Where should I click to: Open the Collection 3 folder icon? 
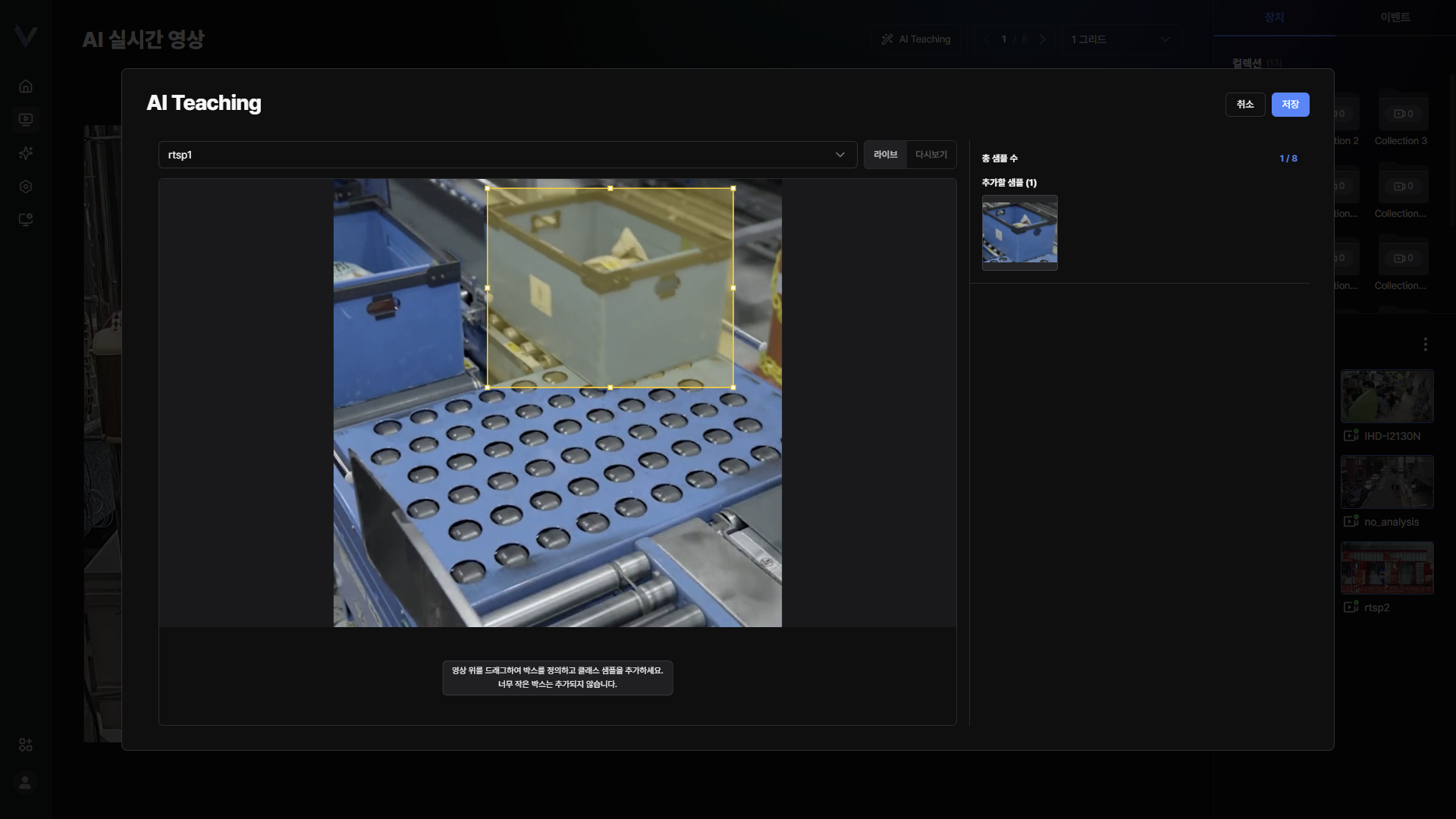coord(1403,112)
